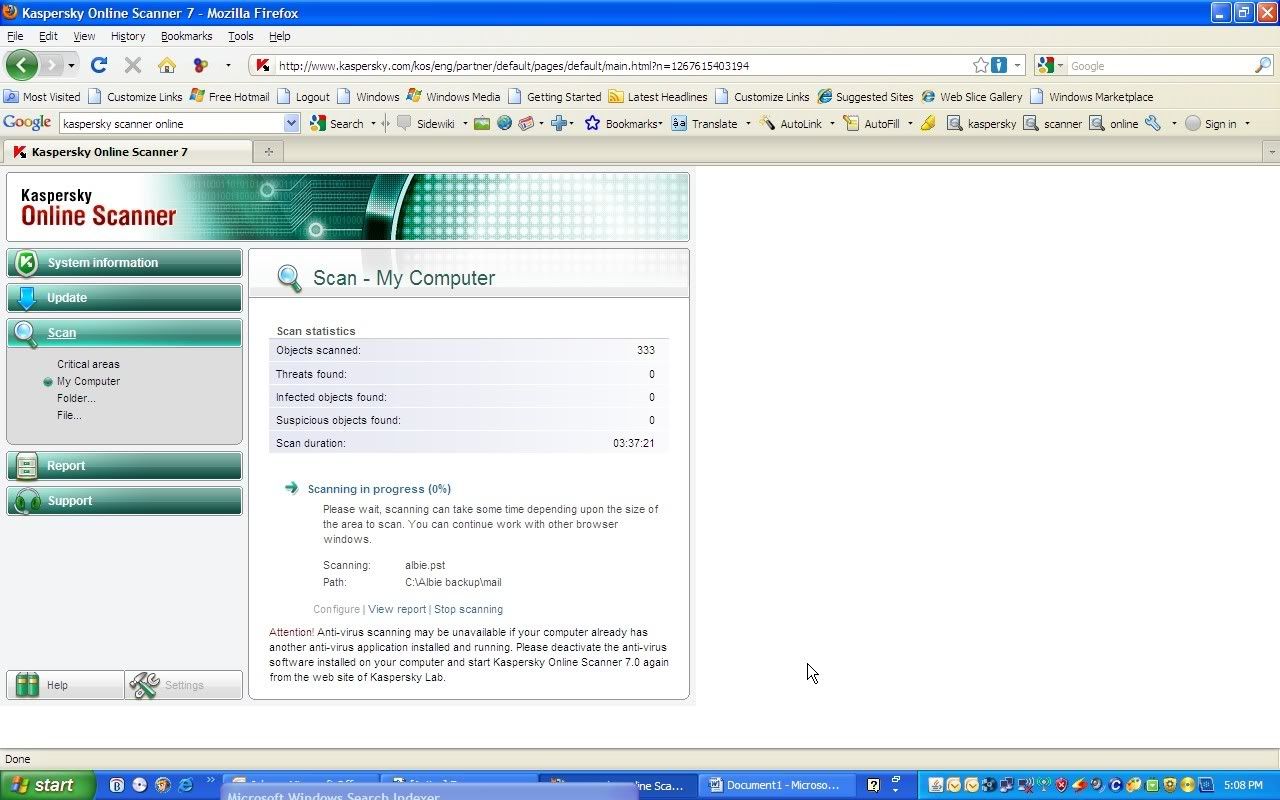
Task: Open the Windows Marketplace bookmark
Action: 1091,97
